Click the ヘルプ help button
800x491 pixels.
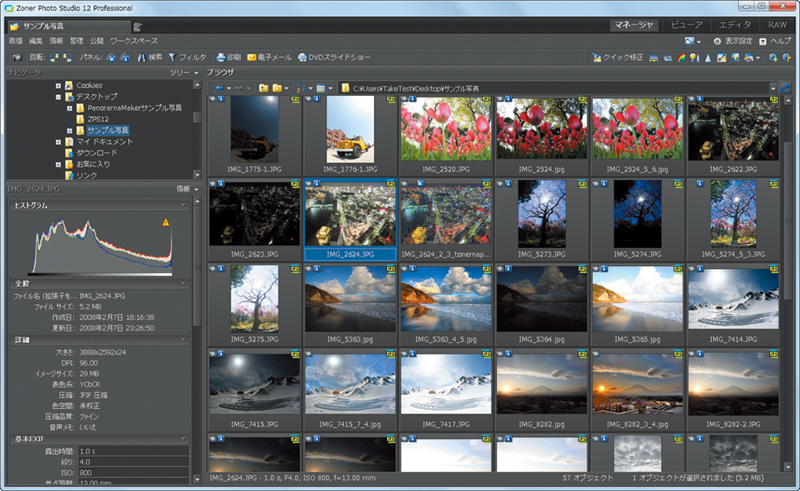pyautogui.click(x=775, y=41)
